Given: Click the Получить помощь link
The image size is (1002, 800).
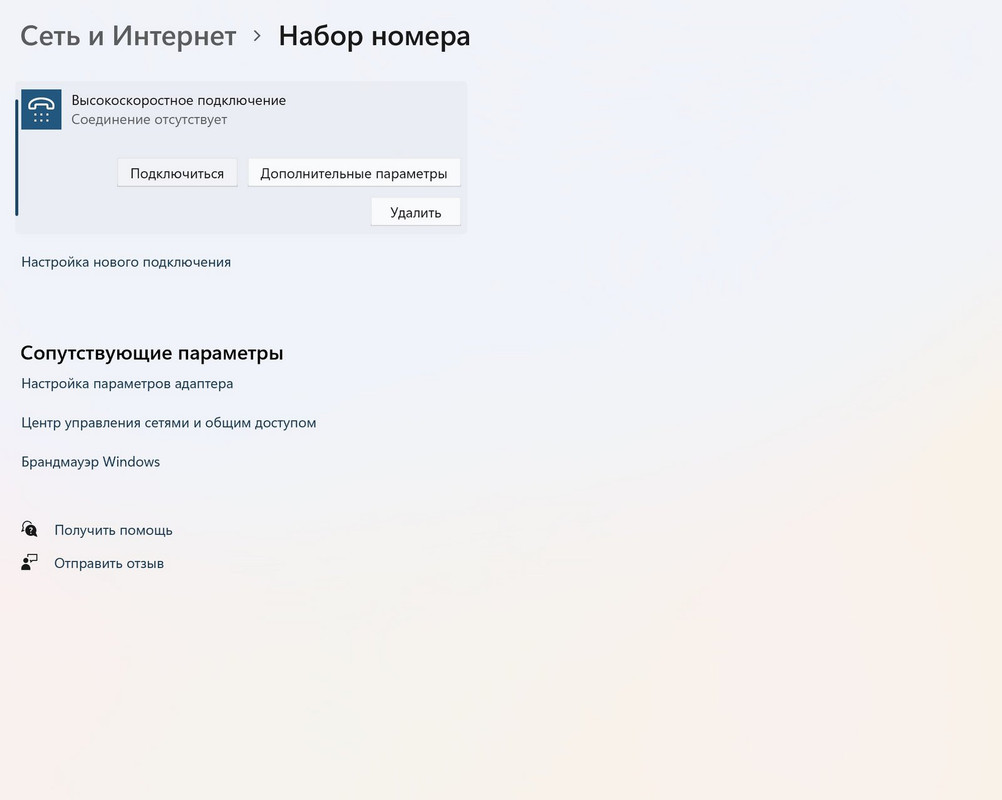Looking at the screenshot, I should 113,530.
